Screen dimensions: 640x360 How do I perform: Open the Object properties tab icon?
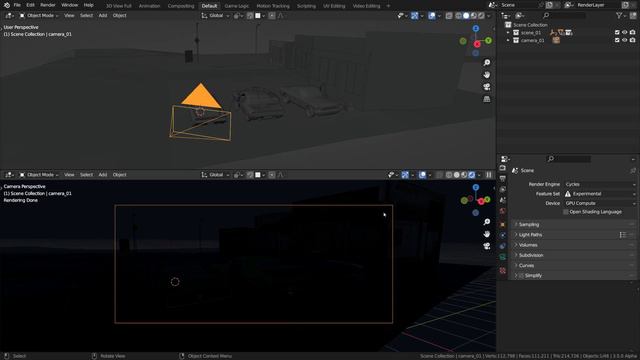pyautogui.click(x=502, y=224)
